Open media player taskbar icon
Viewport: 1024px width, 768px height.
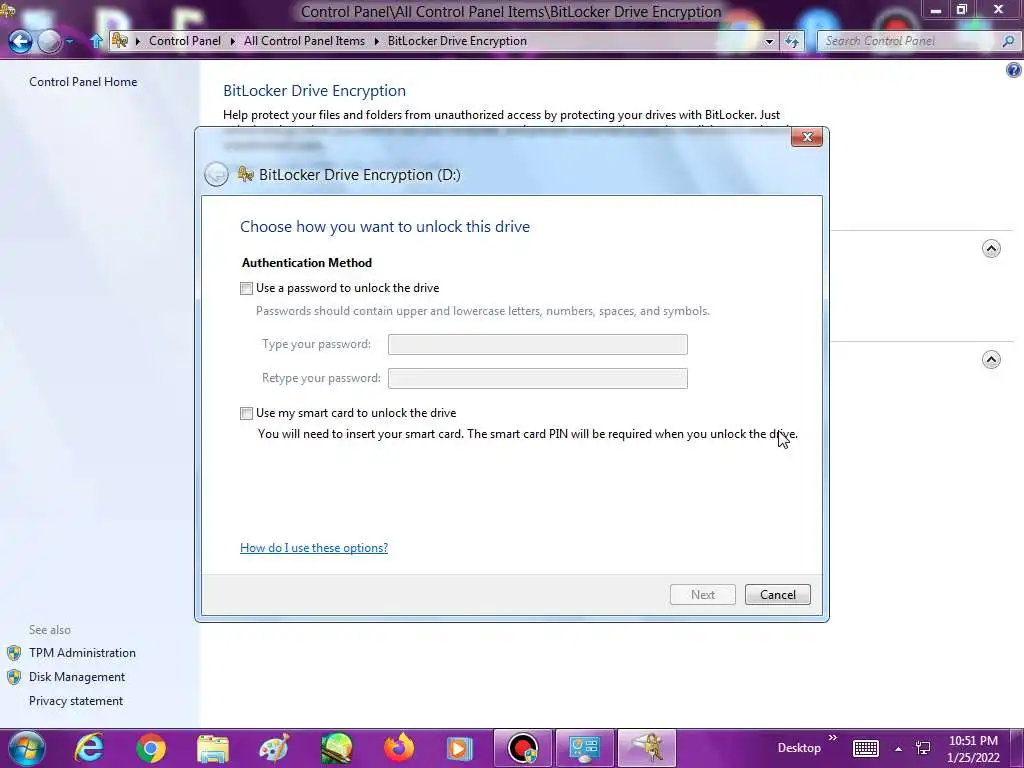[x=459, y=748]
